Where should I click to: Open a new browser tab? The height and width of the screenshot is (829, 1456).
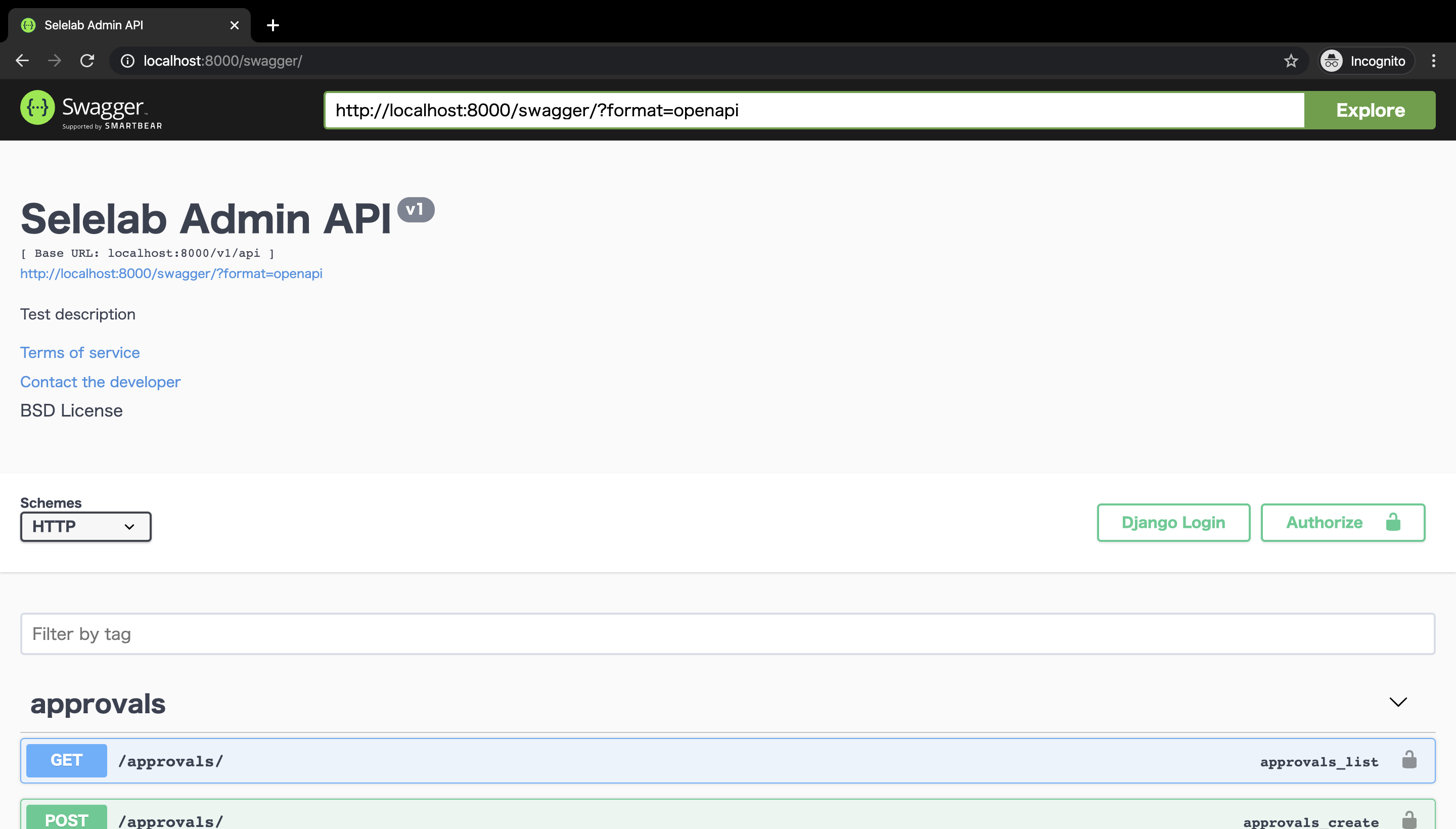(x=273, y=25)
